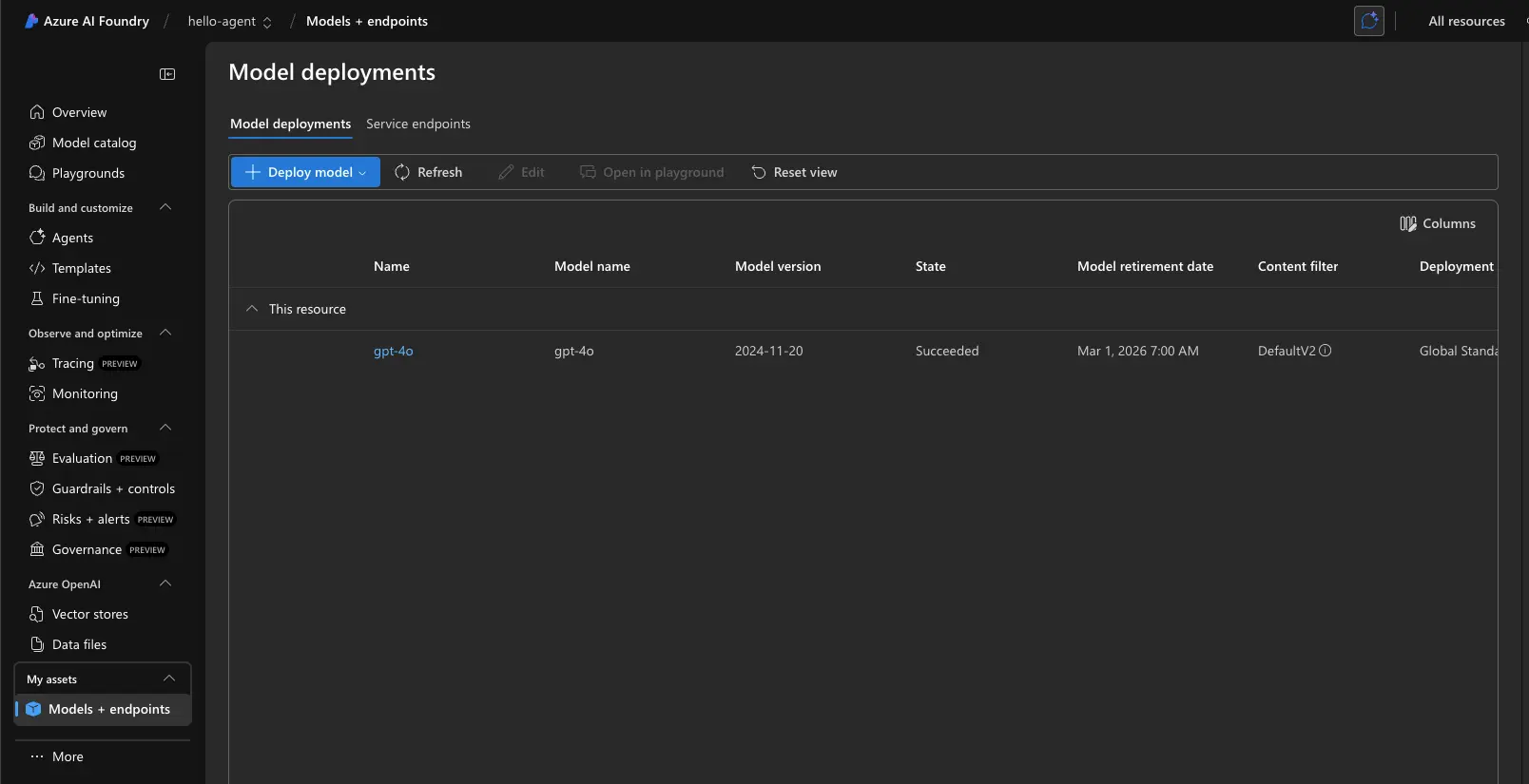Viewport: 1529px width, 784px height.
Task: Open Playgrounds in the sidebar
Action: pos(88,173)
